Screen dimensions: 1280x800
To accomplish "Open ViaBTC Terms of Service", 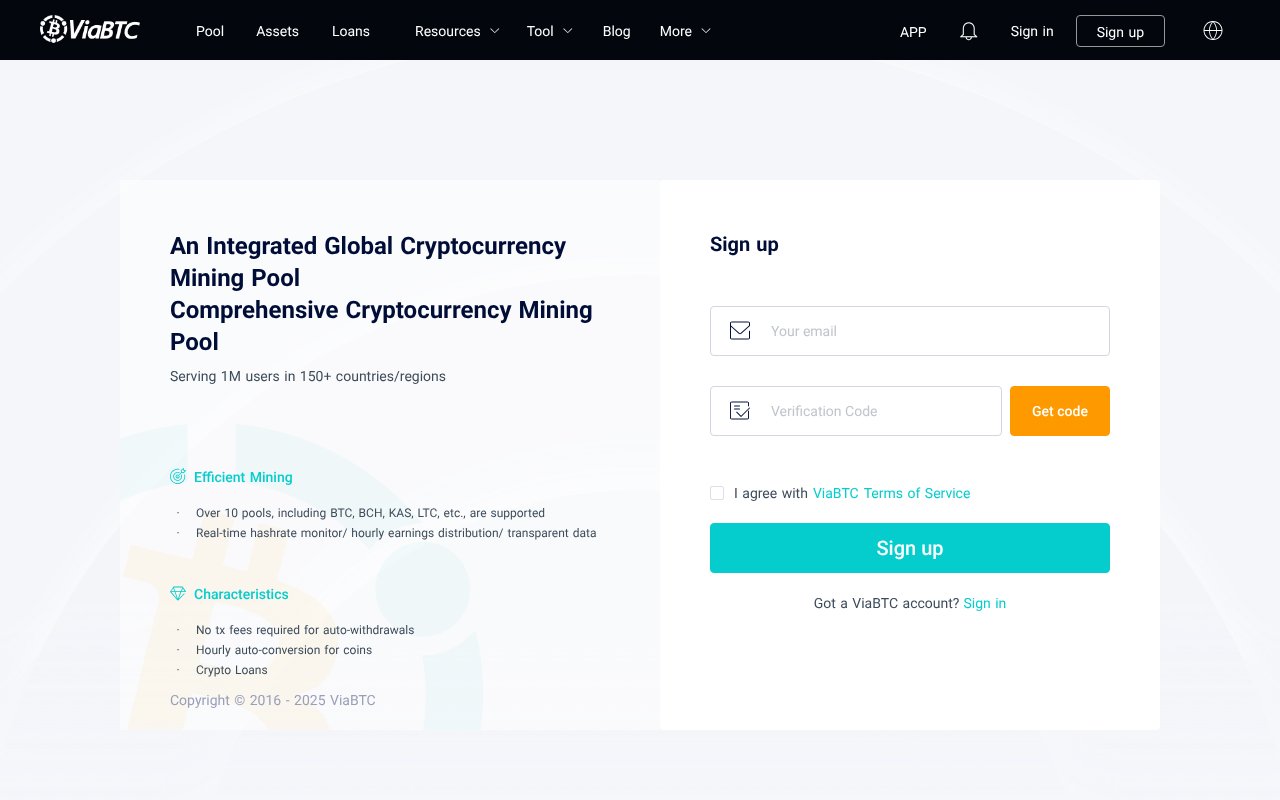I will tap(891, 493).
